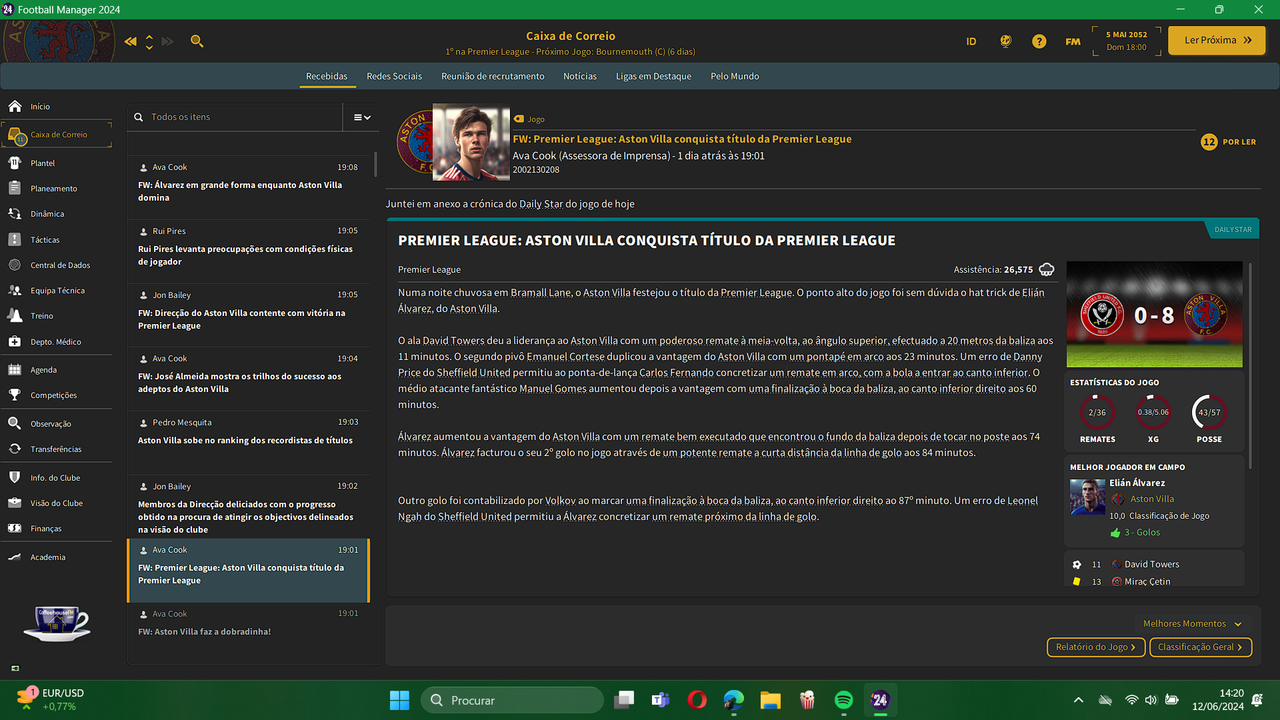Open date panel 5 MAI 2052
Viewport: 1280px width, 720px height.
coord(1127,40)
